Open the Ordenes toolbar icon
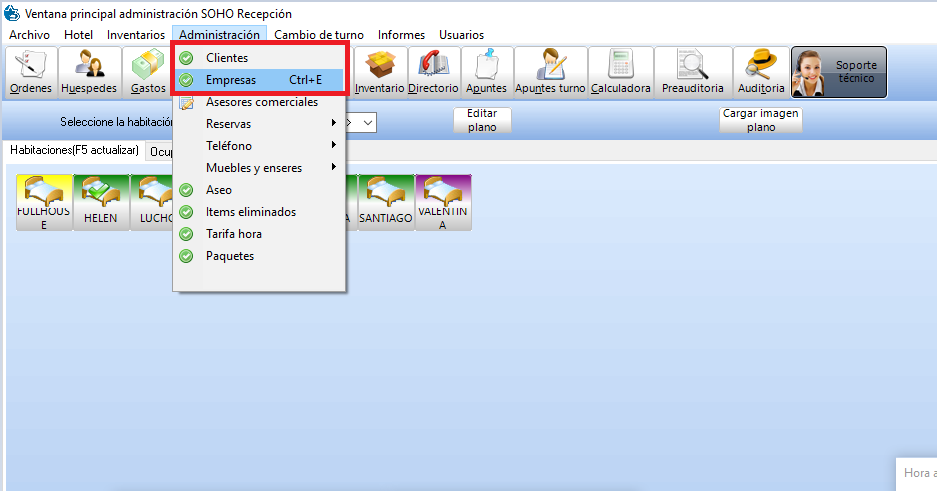937x491 pixels. (x=31, y=72)
